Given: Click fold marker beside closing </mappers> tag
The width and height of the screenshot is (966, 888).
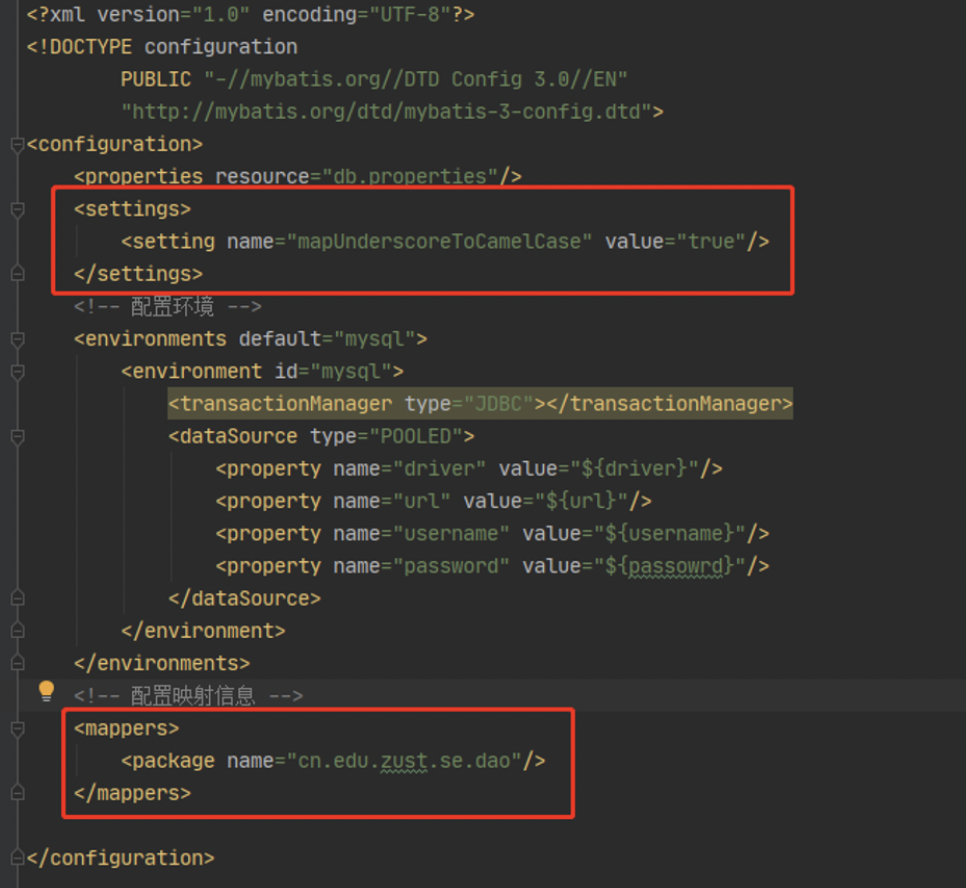Looking at the screenshot, I should coord(17,793).
